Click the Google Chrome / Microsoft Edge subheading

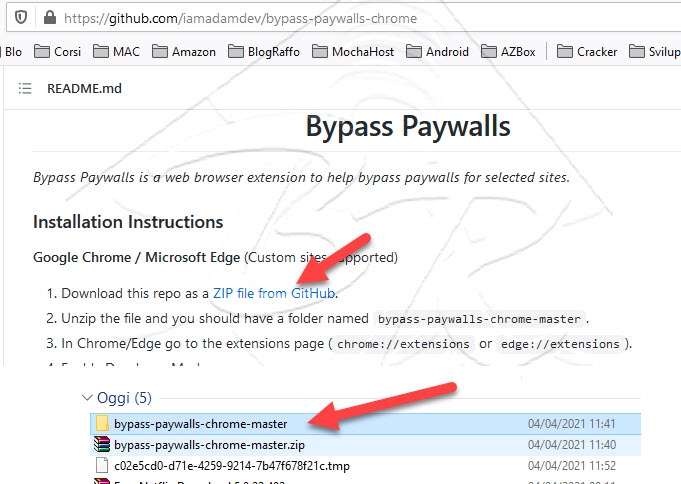click(136, 257)
